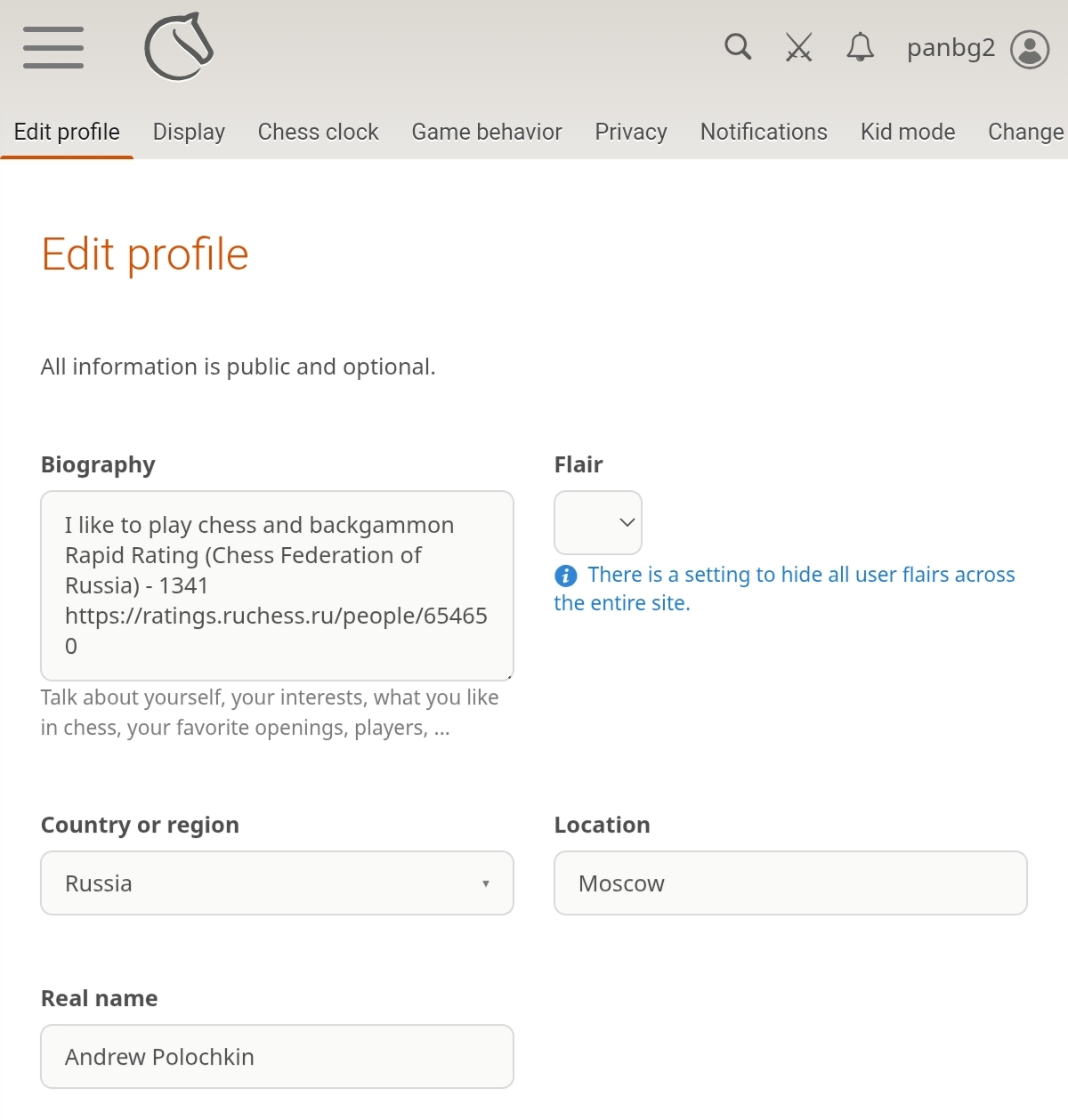Open notifications bell
Image resolution: width=1068 pixels, height=1120 pixels.
(860, 47)
